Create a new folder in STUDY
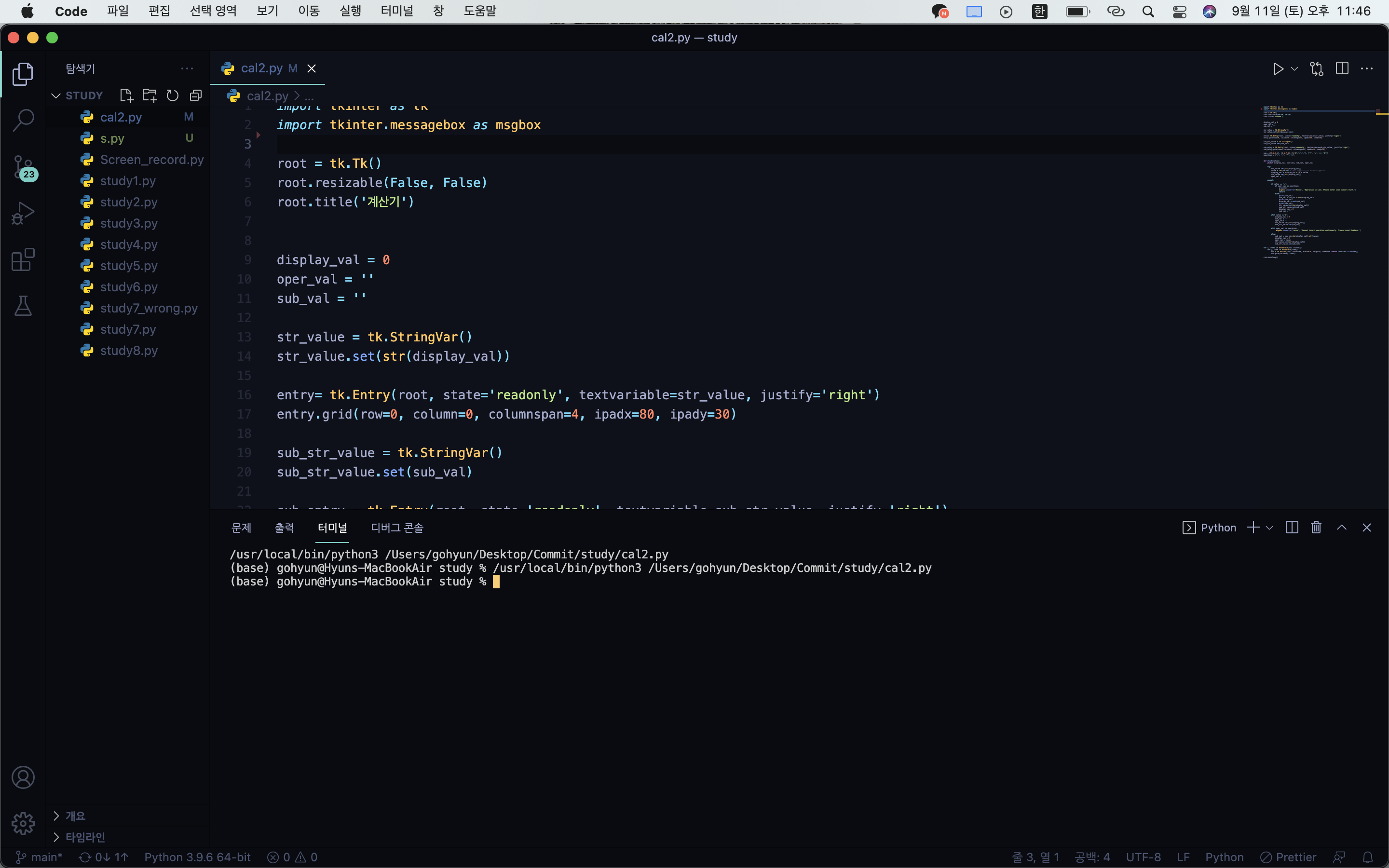The width and height of the screenshot is (1389, 868). [x=149, y=95]
